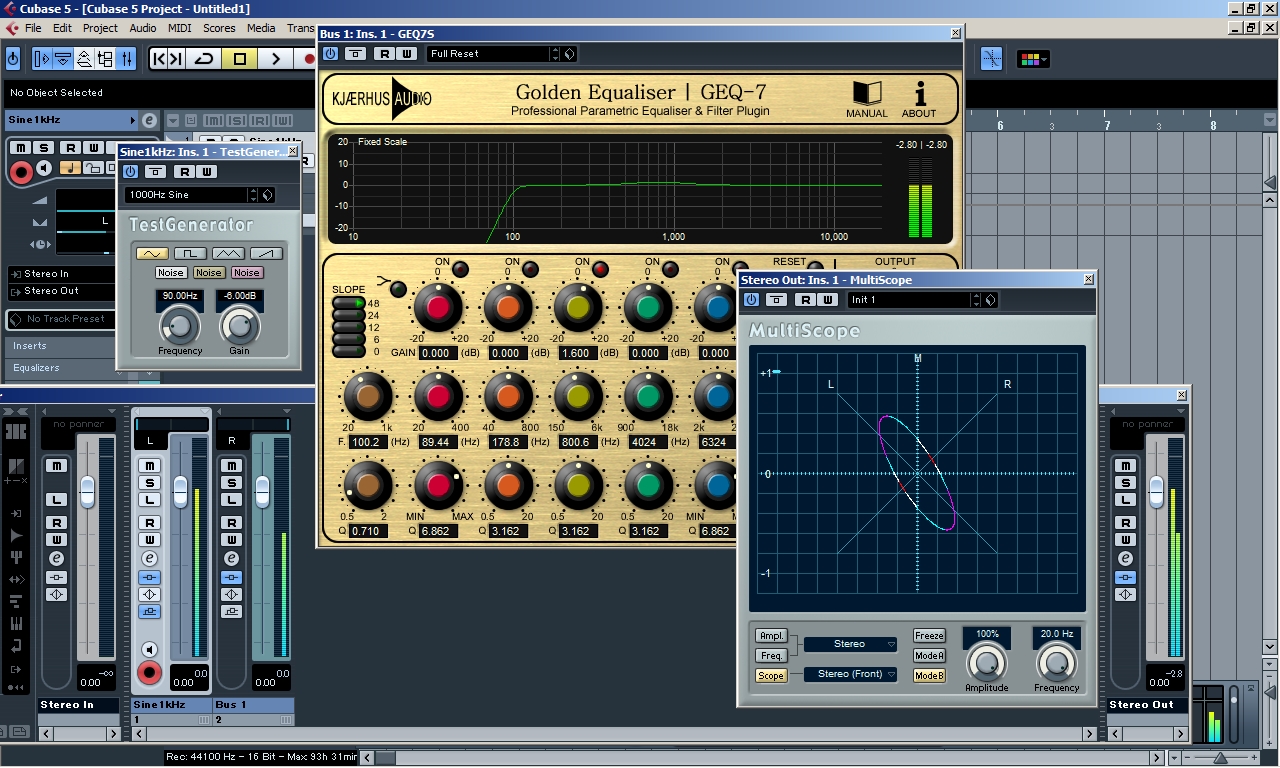
Task: Open the 'Stereo (Front)' dropdown in MultiScope
Action: pos(851,674)
